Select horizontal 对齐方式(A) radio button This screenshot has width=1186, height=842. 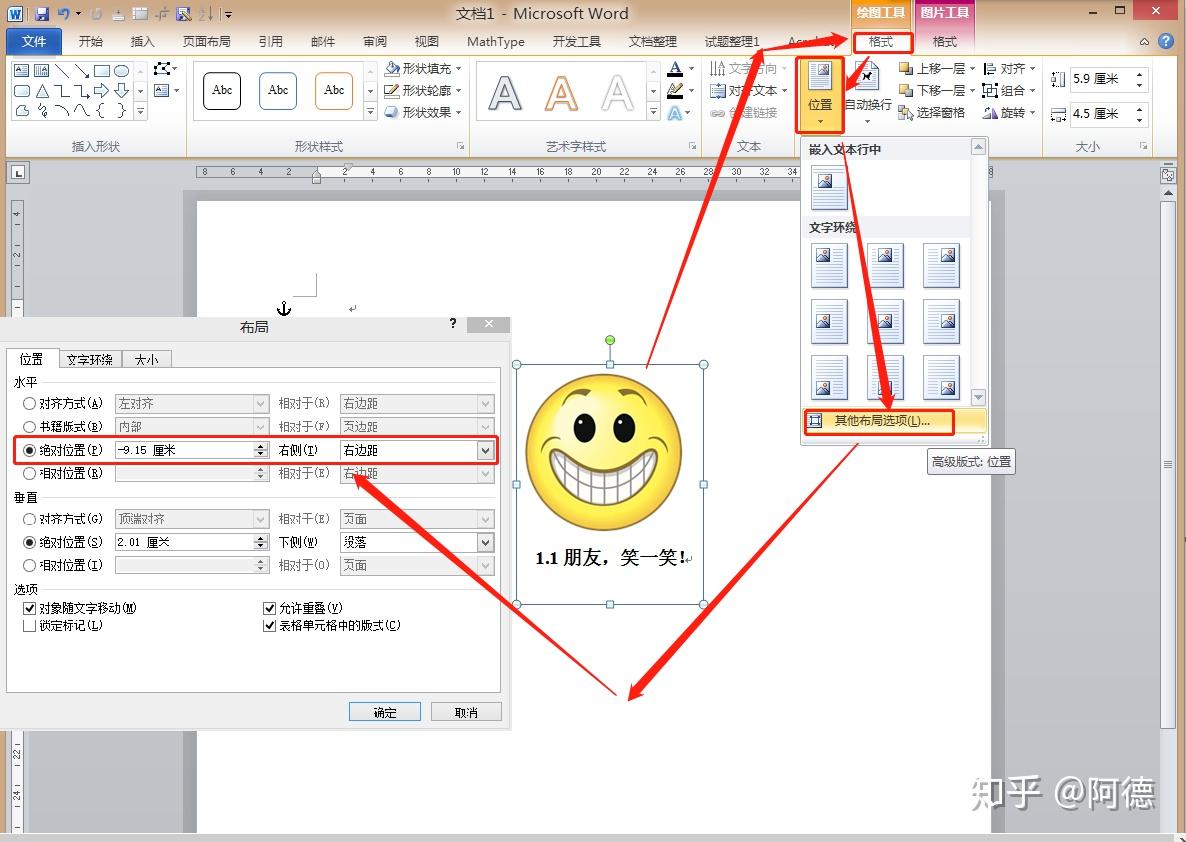(x=29, y=404)
